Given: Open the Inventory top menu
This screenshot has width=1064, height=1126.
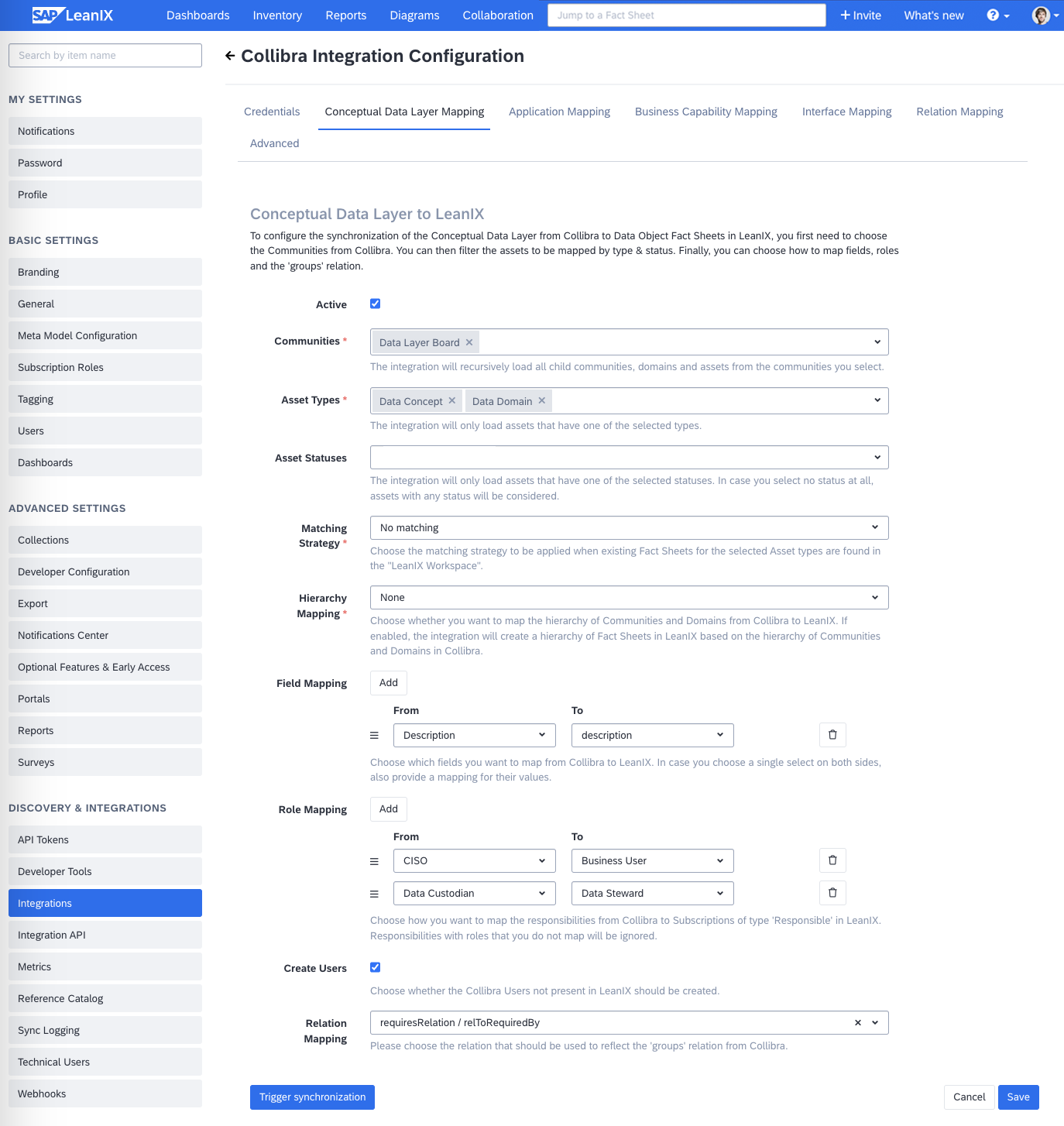Looking at the screenshot, I should tap(277, 15).
